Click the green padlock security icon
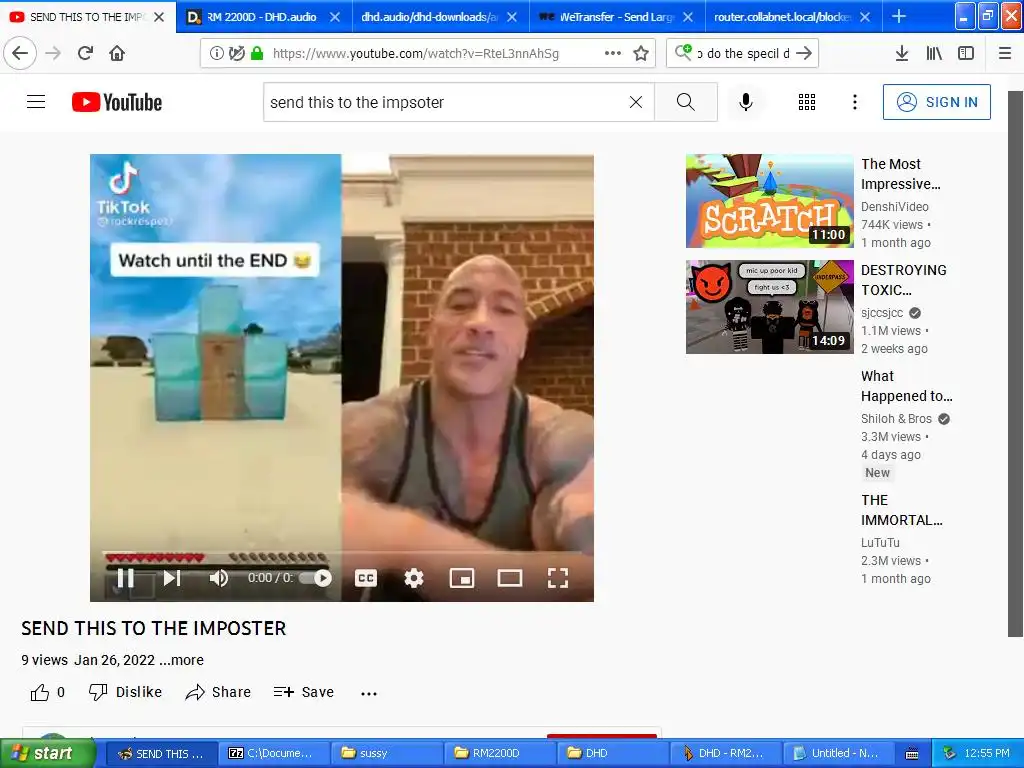This screenshot has height=768, width=1024. pos(257,54)
